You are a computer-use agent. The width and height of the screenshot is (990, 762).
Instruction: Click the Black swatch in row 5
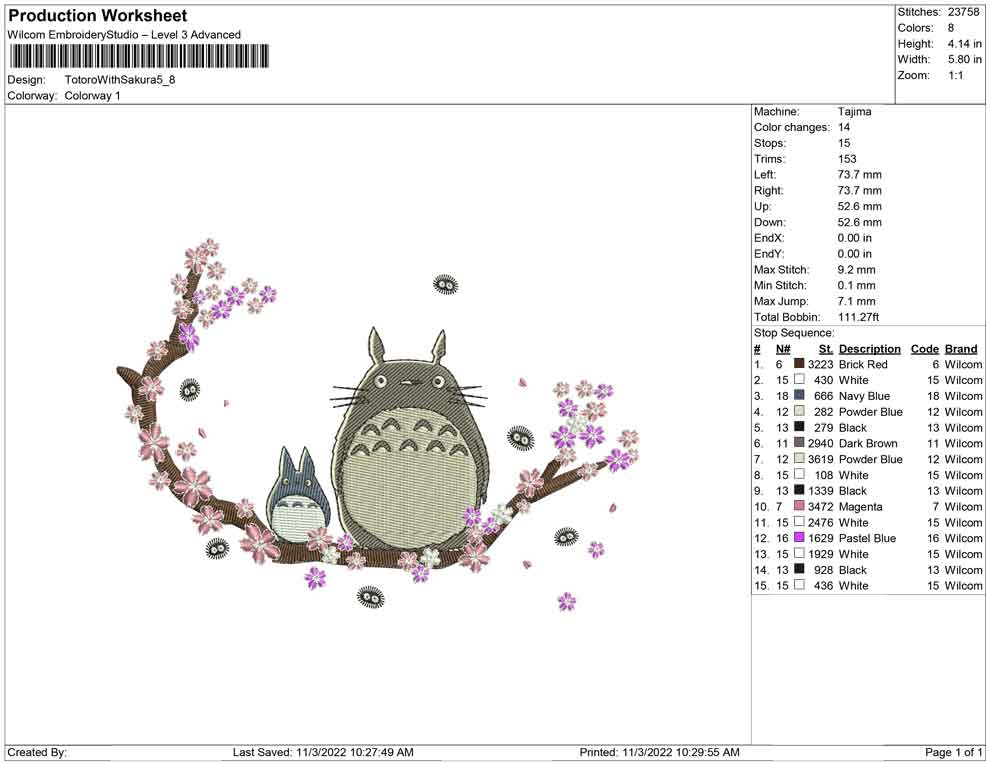click(x=799, y=427)
